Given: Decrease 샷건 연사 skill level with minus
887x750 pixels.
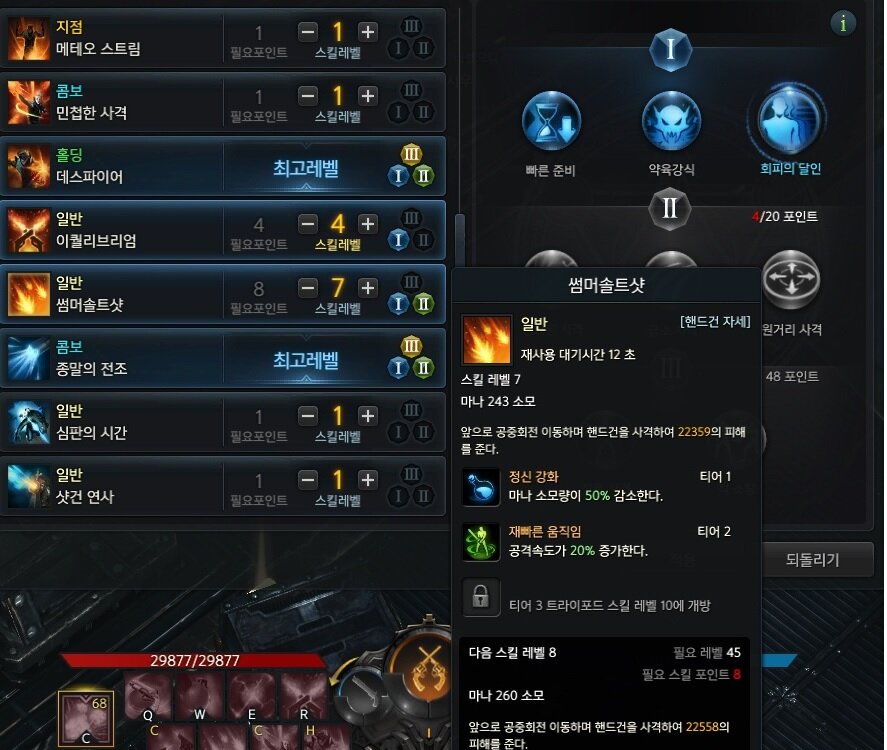Looking at the screenshot, I should (x=308, y=480).
